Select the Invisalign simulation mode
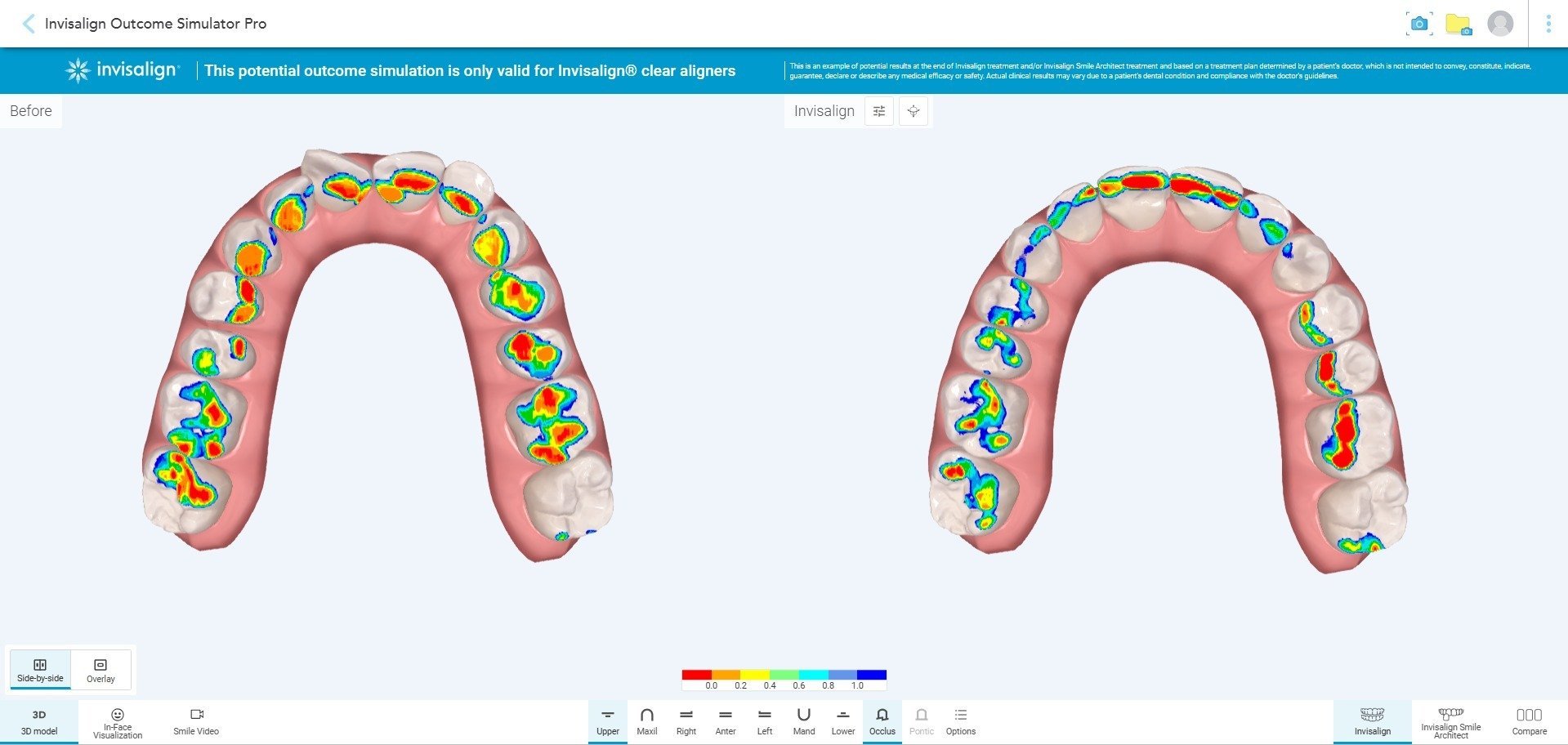Image resolution: width=1568 pixels, height=745 pixels. (1373, 722)
